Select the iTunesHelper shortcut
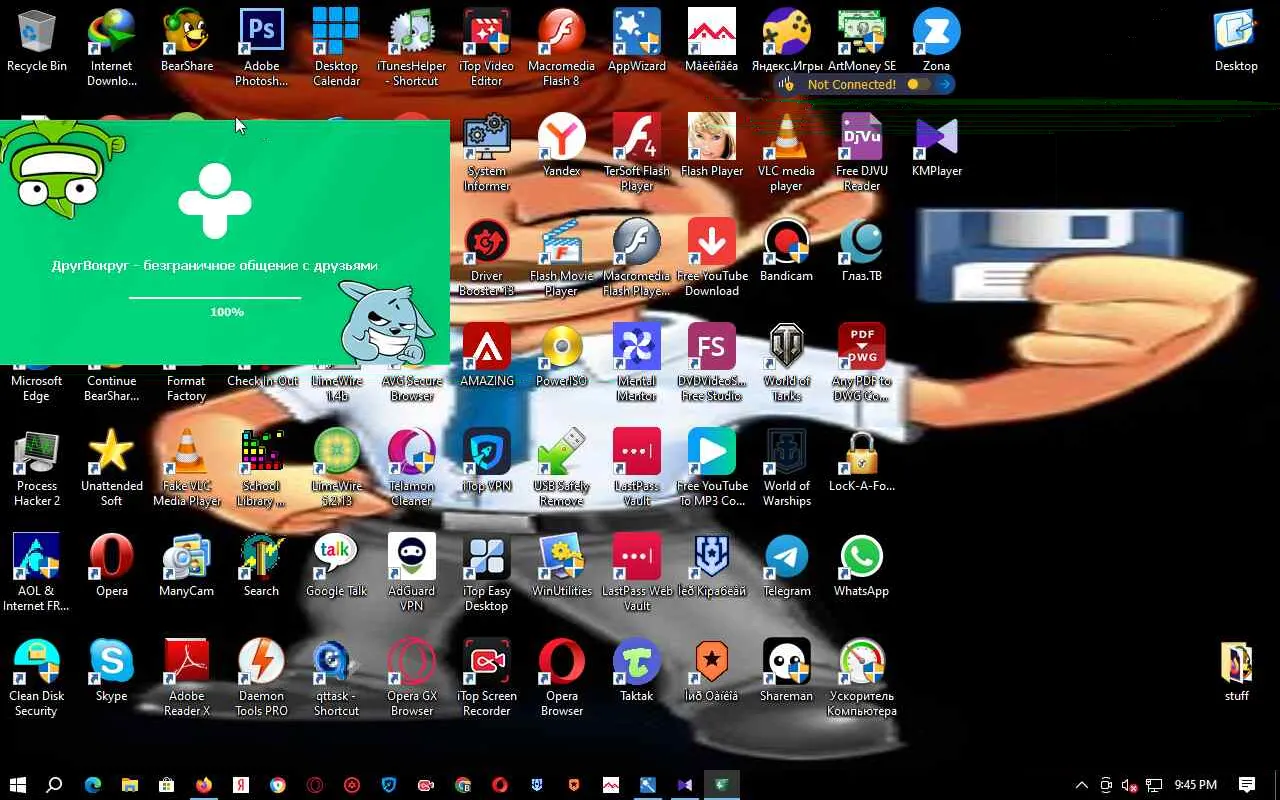This screenshot has width=1280, height=800. click(411, 48)
